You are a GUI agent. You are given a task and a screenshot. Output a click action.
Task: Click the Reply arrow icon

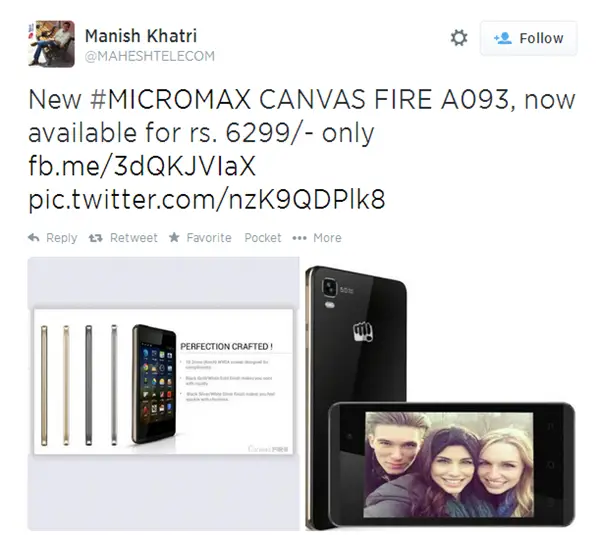click(34, 238)
